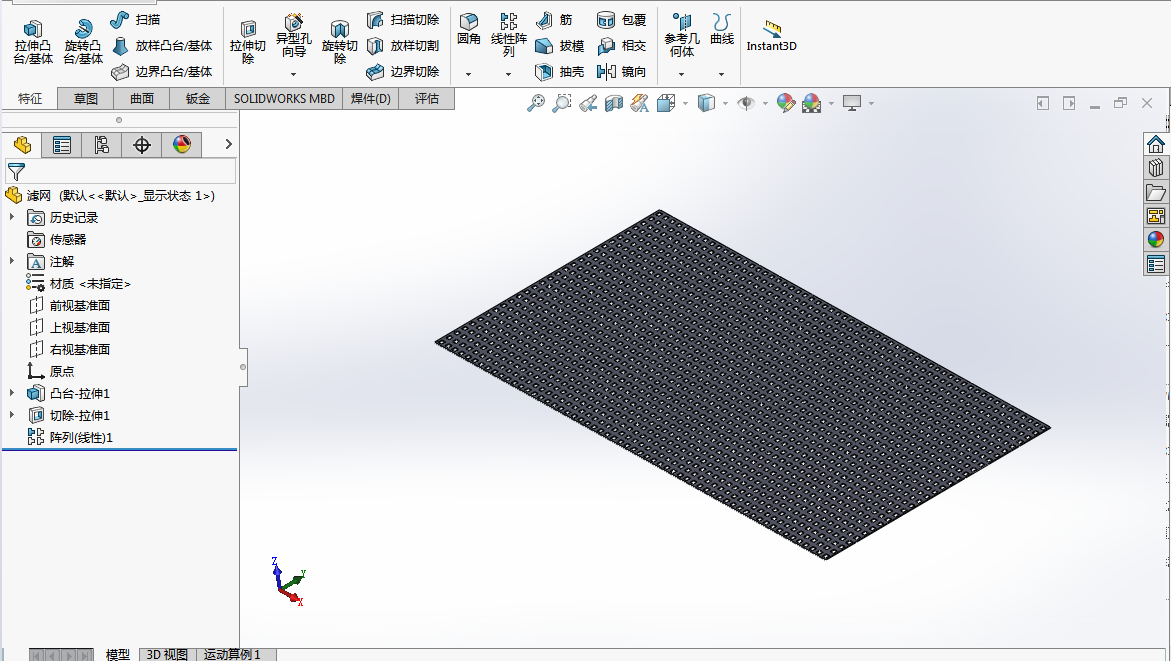
Task: Choose the Lofted Cut (放样切割) tool
Action: pos(403,46)
